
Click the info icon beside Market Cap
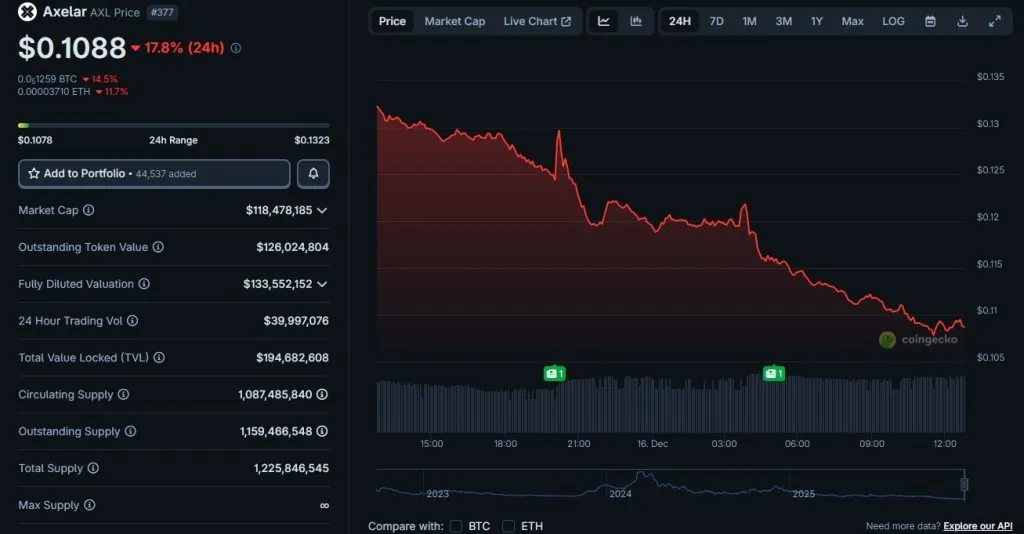click(x=89, y=211)
